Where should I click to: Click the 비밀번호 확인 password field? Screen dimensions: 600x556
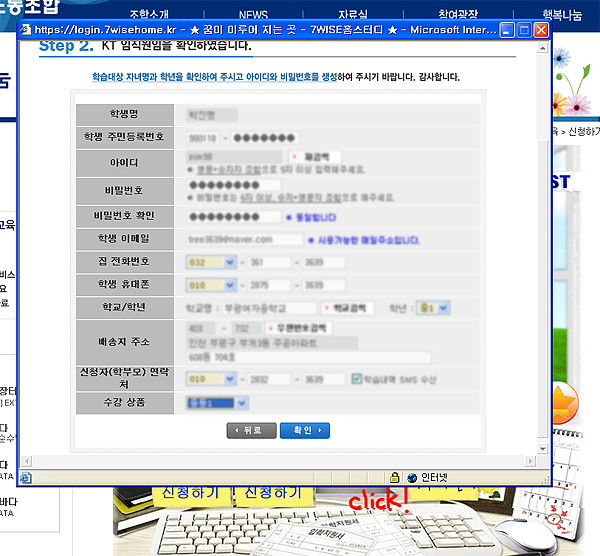[x=232, y=216]
